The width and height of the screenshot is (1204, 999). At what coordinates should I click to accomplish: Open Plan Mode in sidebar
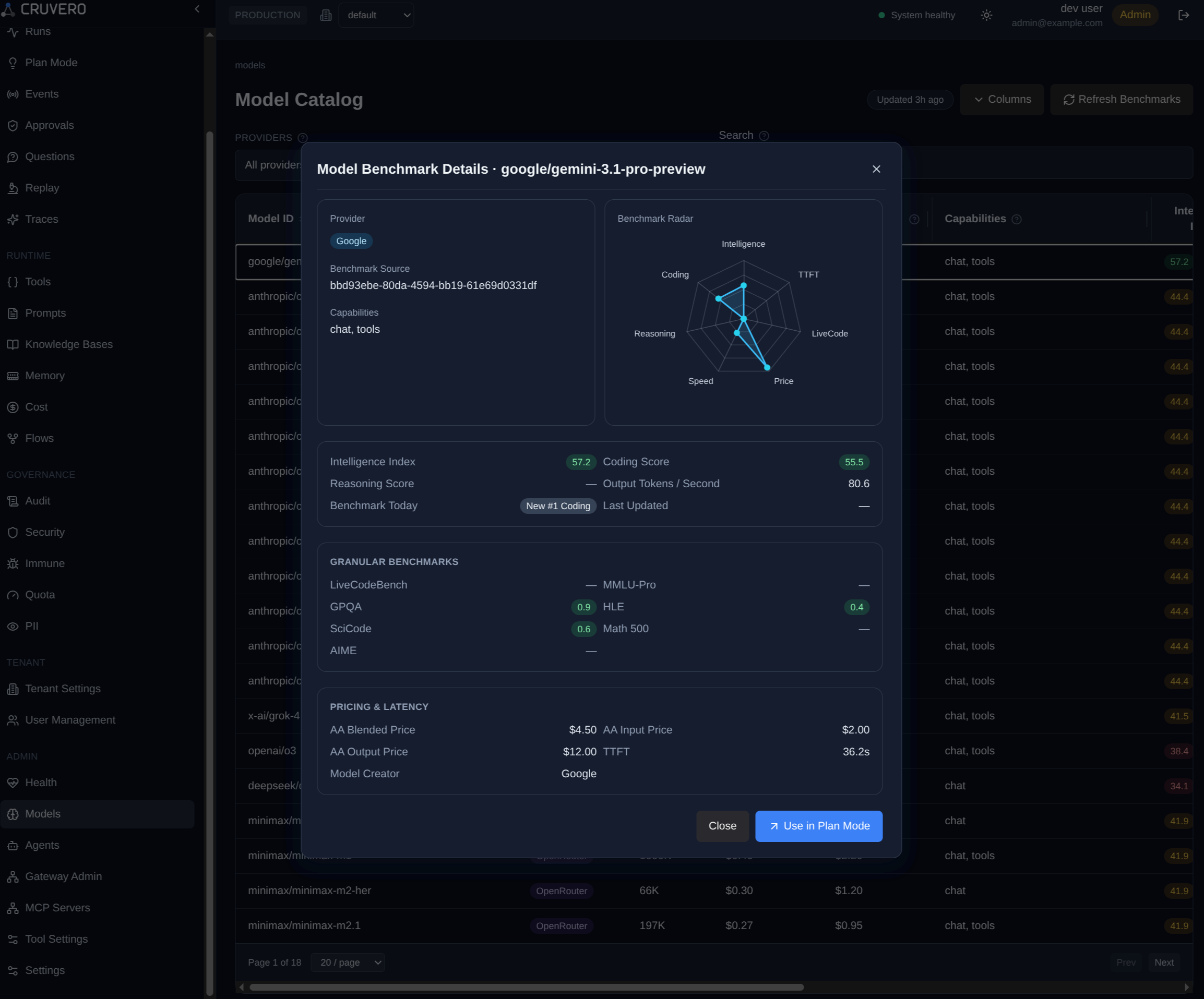click(x=51, y=63)
